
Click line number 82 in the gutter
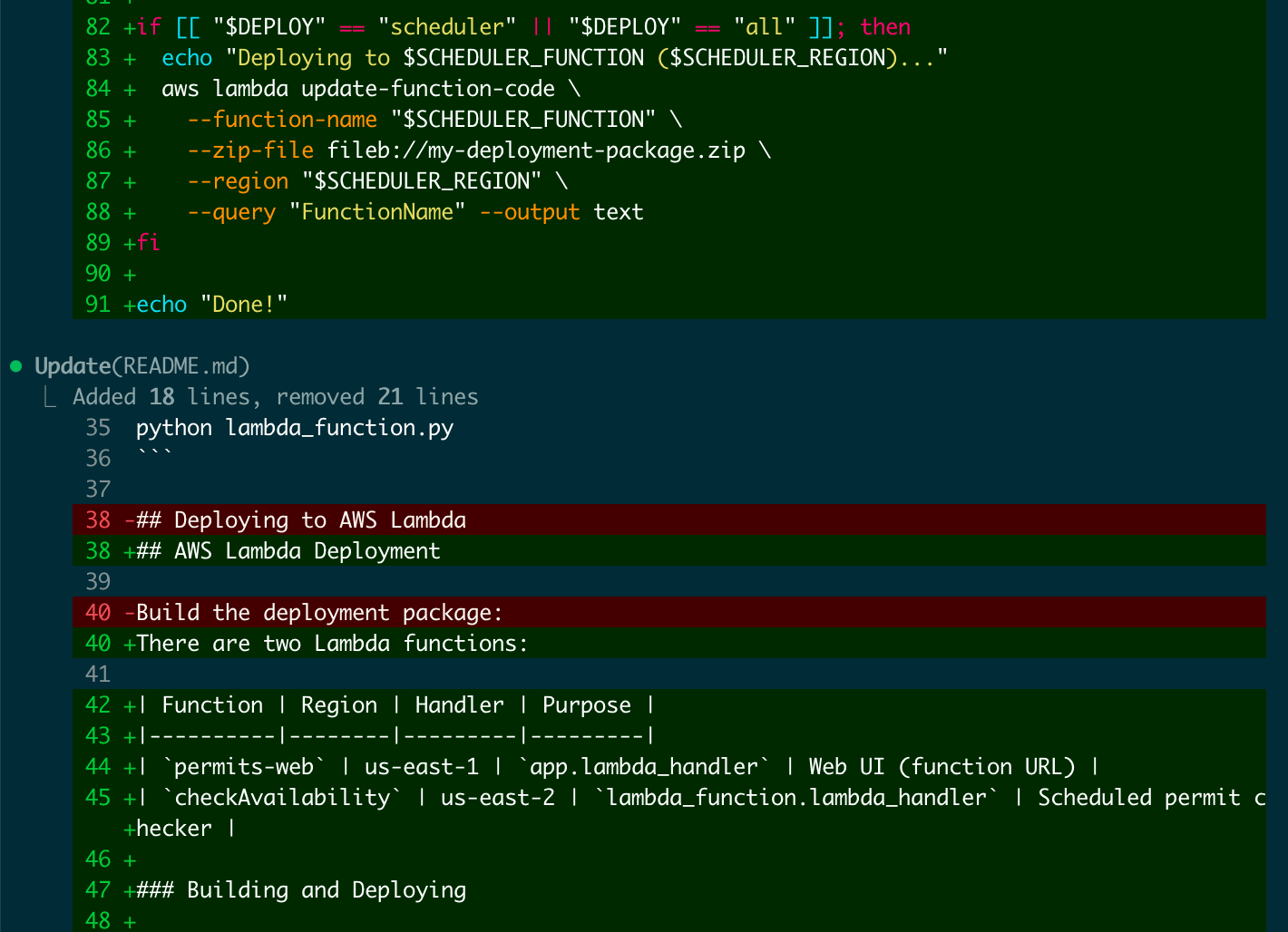coord(98,27)
